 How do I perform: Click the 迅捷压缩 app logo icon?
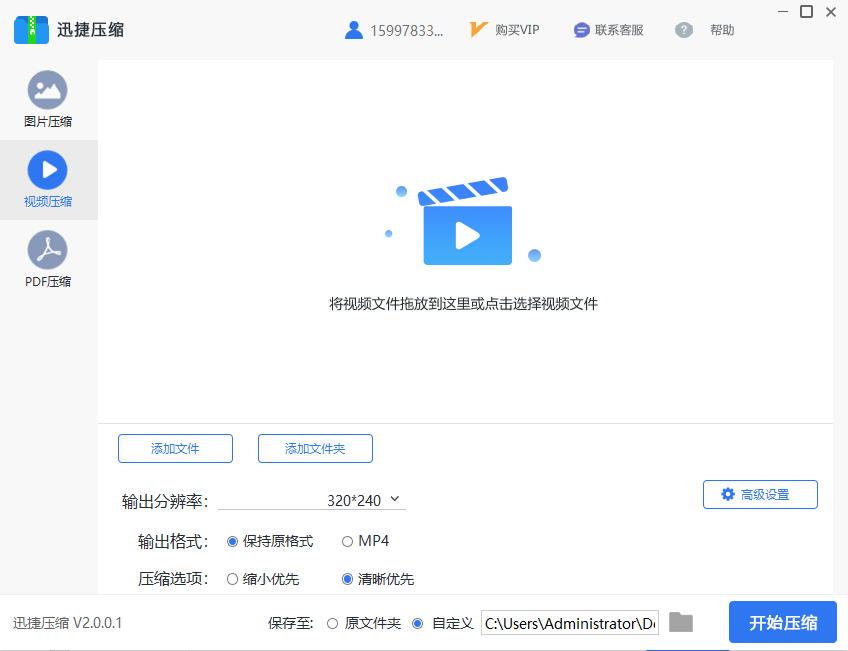(x=31, y=30)
